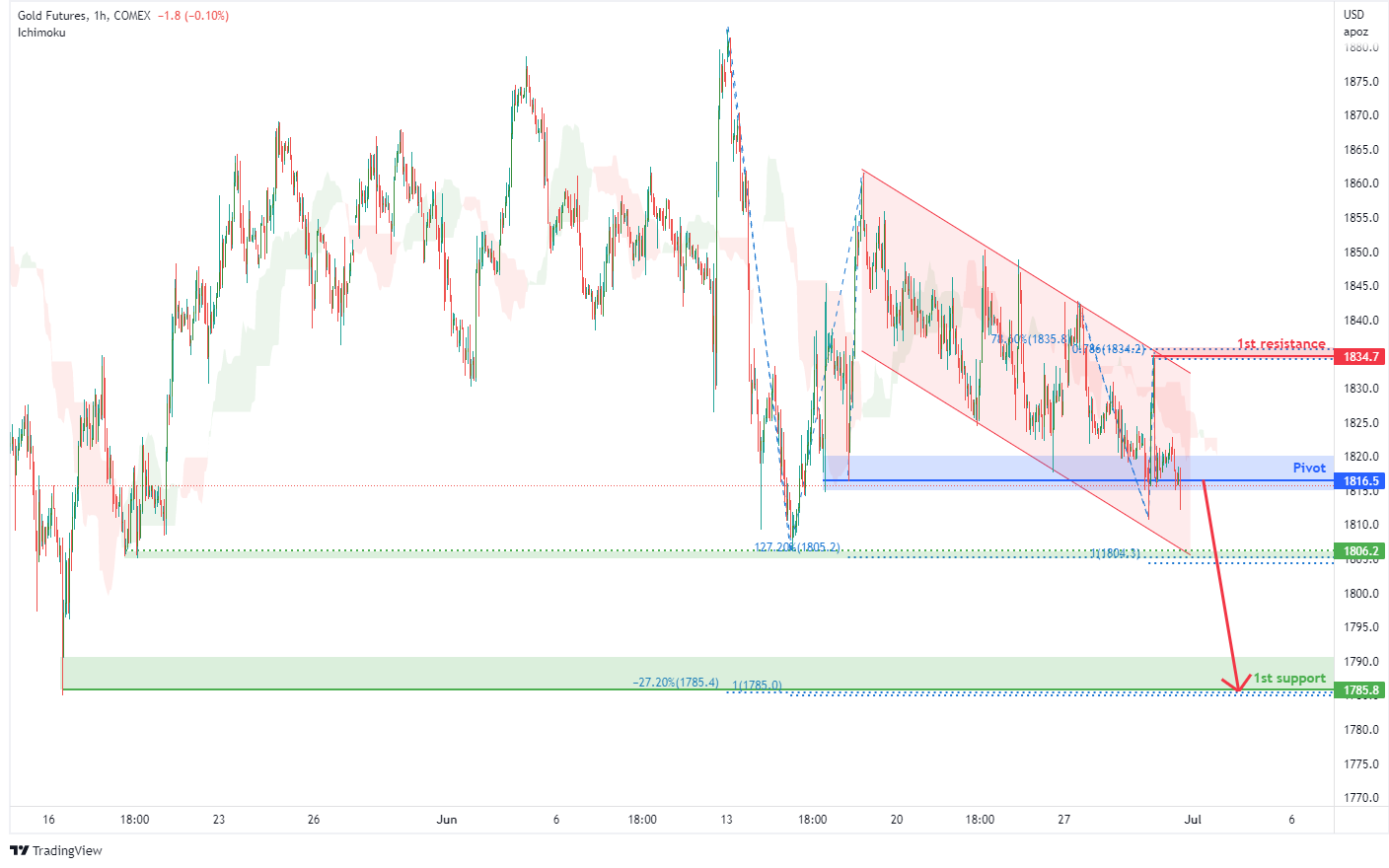Screen dimensions: 1389x868
Task: Select the red 1834.7 price tag
Action: (x=1359, y=357)
